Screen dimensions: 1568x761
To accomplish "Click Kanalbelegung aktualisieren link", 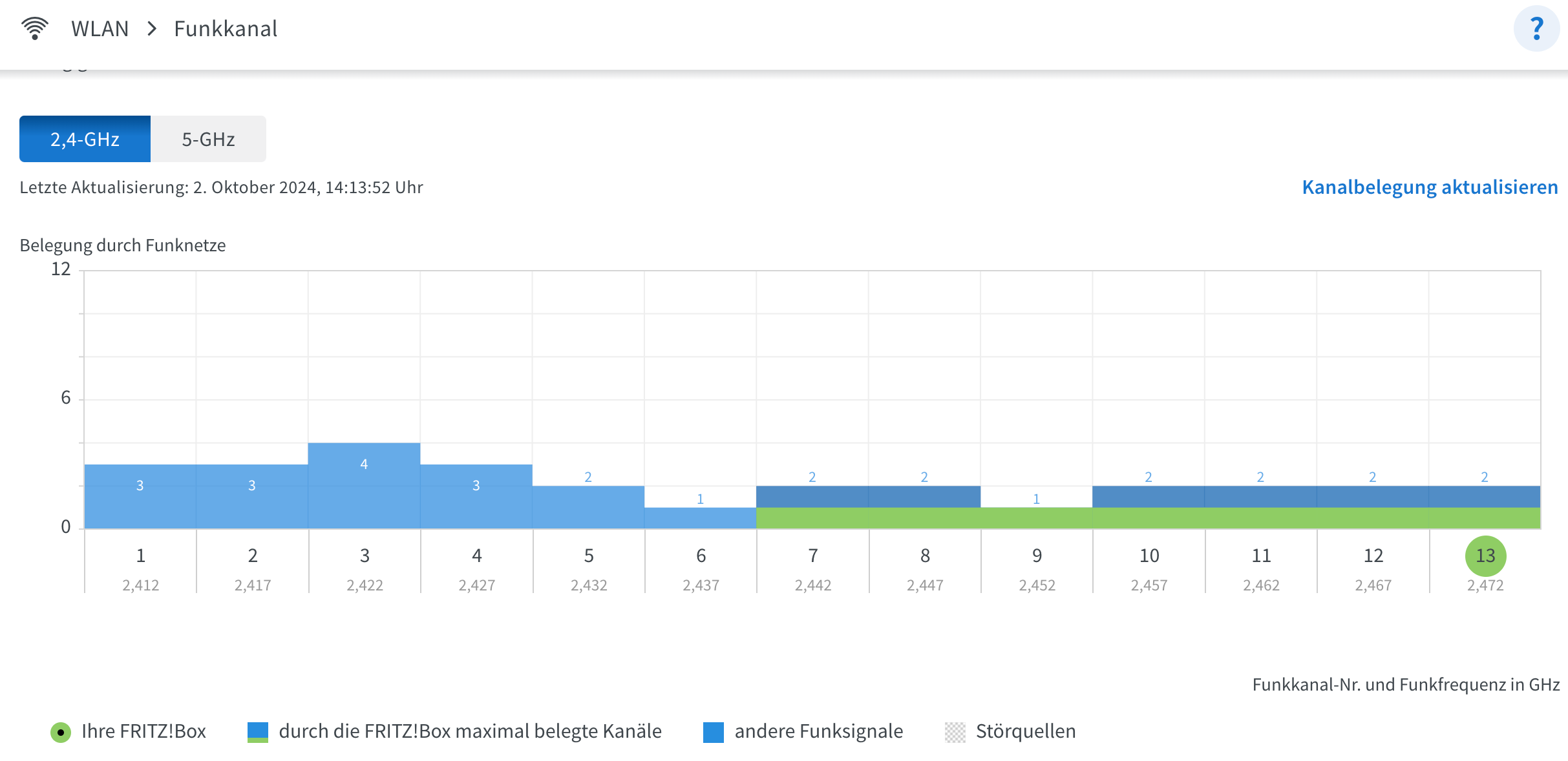I will click(1430, 187).
